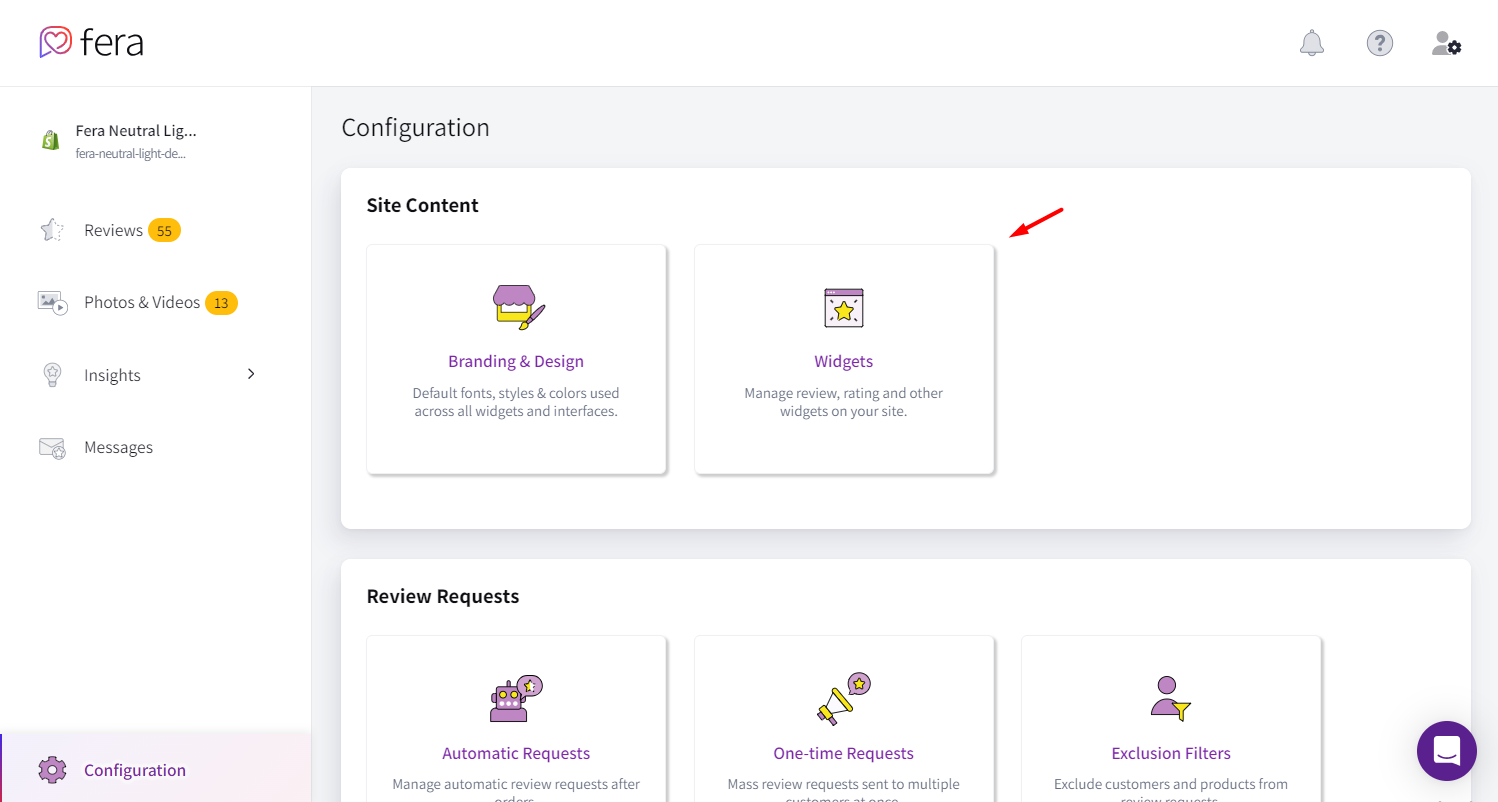Click the Shopify store bag icon
1498x802 pixels.
pos(51,140)
